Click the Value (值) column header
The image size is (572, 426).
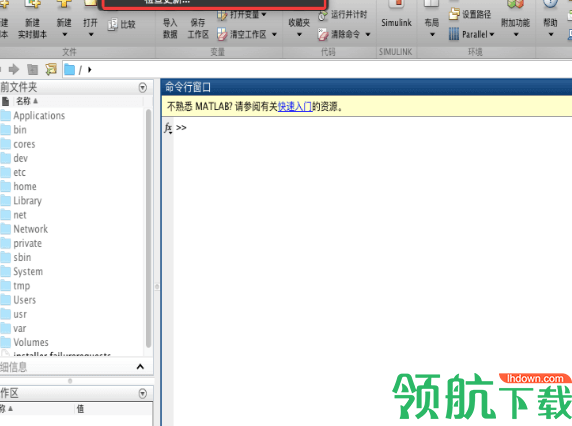(x=80, y=409)
